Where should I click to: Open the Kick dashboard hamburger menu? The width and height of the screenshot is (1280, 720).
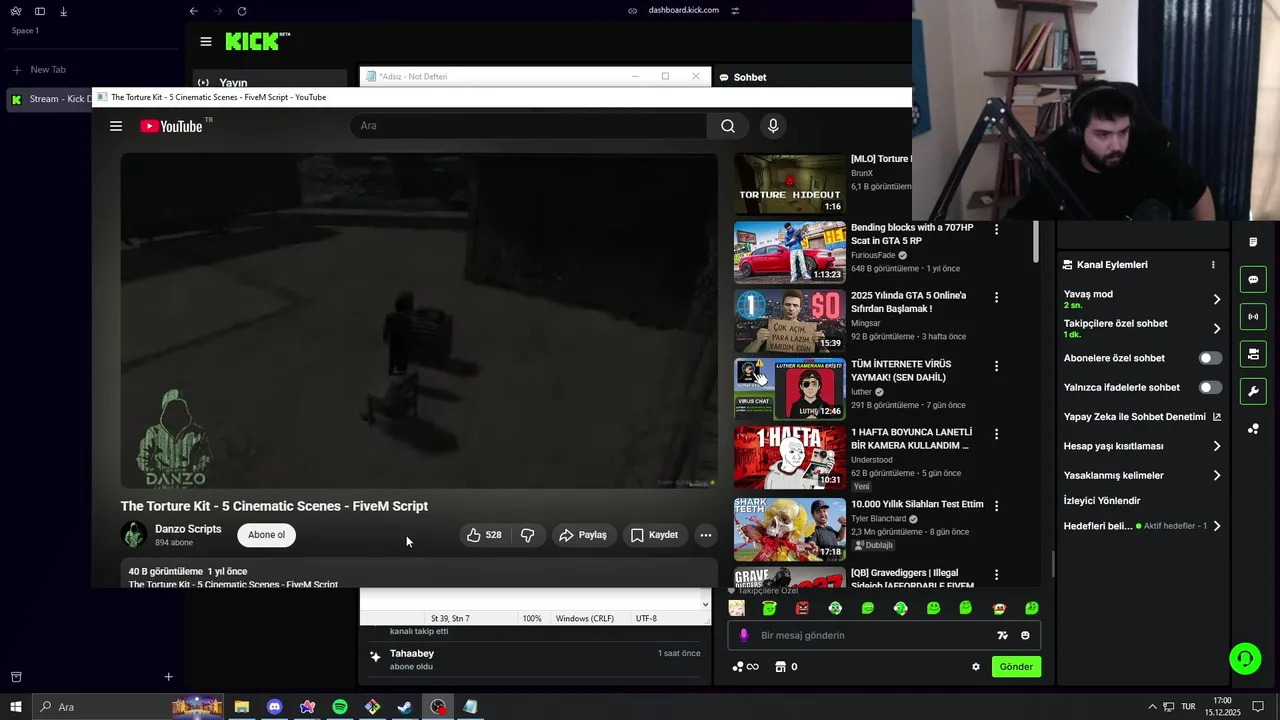coord(206,42)
